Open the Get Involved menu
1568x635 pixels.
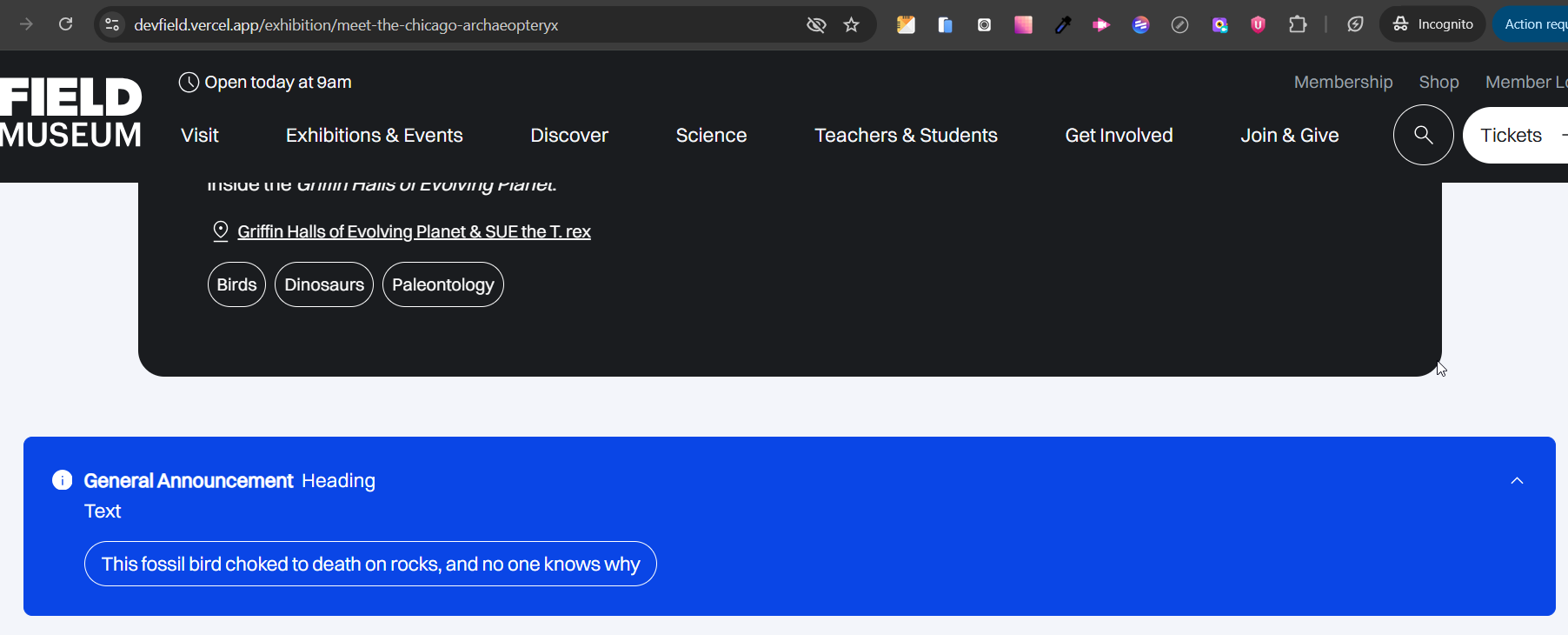click(1119, 136)
